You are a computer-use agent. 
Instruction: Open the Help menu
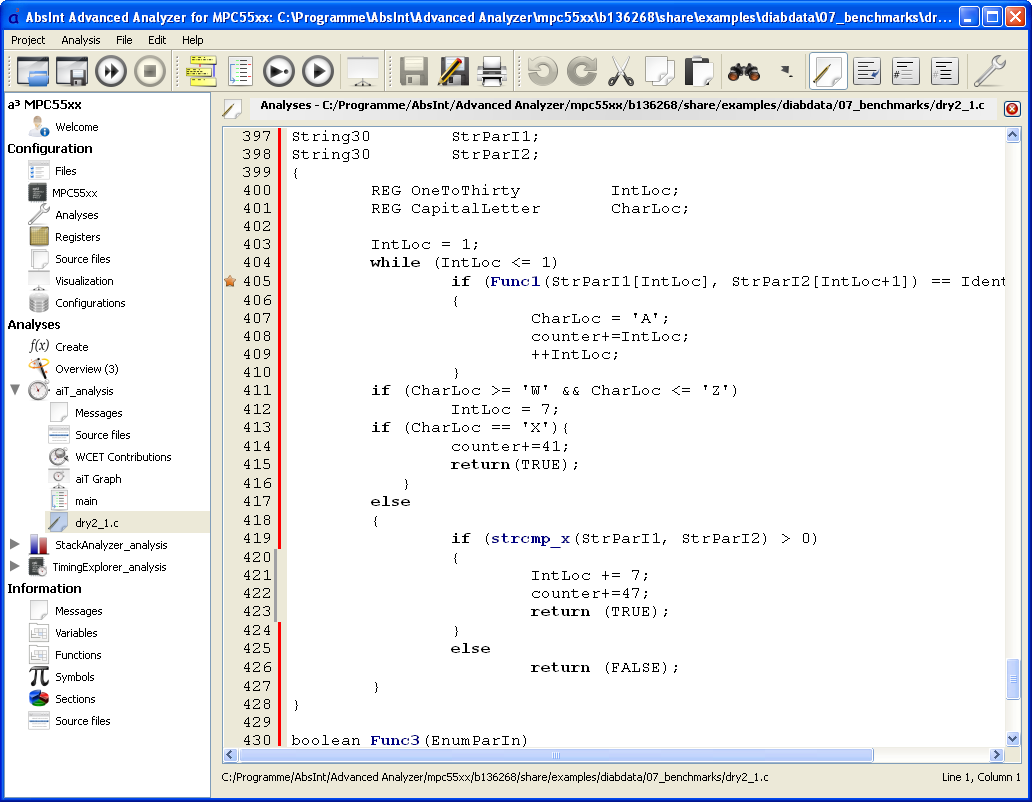[x=193, y=40]
